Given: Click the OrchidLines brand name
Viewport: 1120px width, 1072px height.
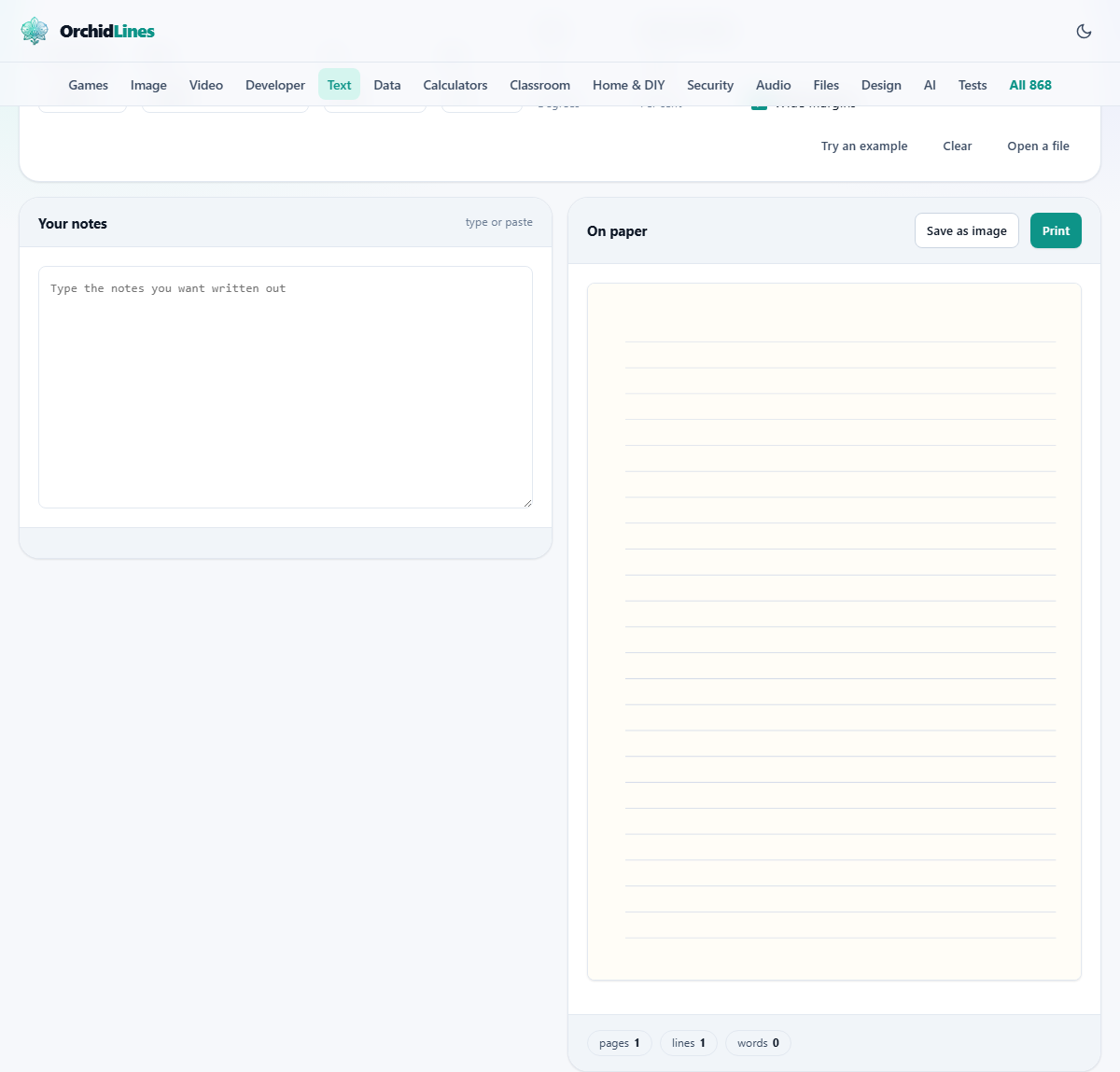Looking at the screenshot, I should [107, 31].
